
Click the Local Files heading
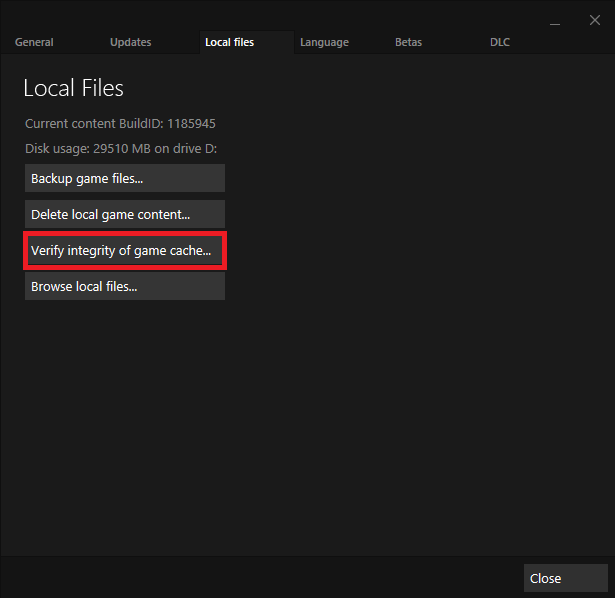73,88
